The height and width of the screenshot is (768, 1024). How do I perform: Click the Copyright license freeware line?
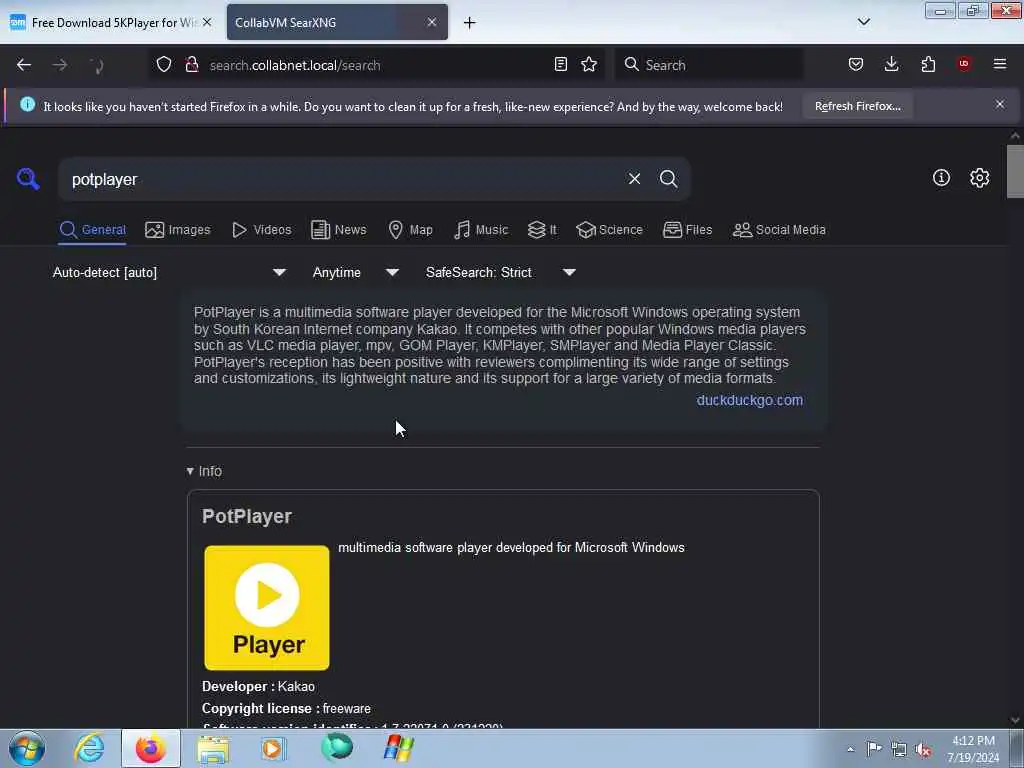point(286,709)
